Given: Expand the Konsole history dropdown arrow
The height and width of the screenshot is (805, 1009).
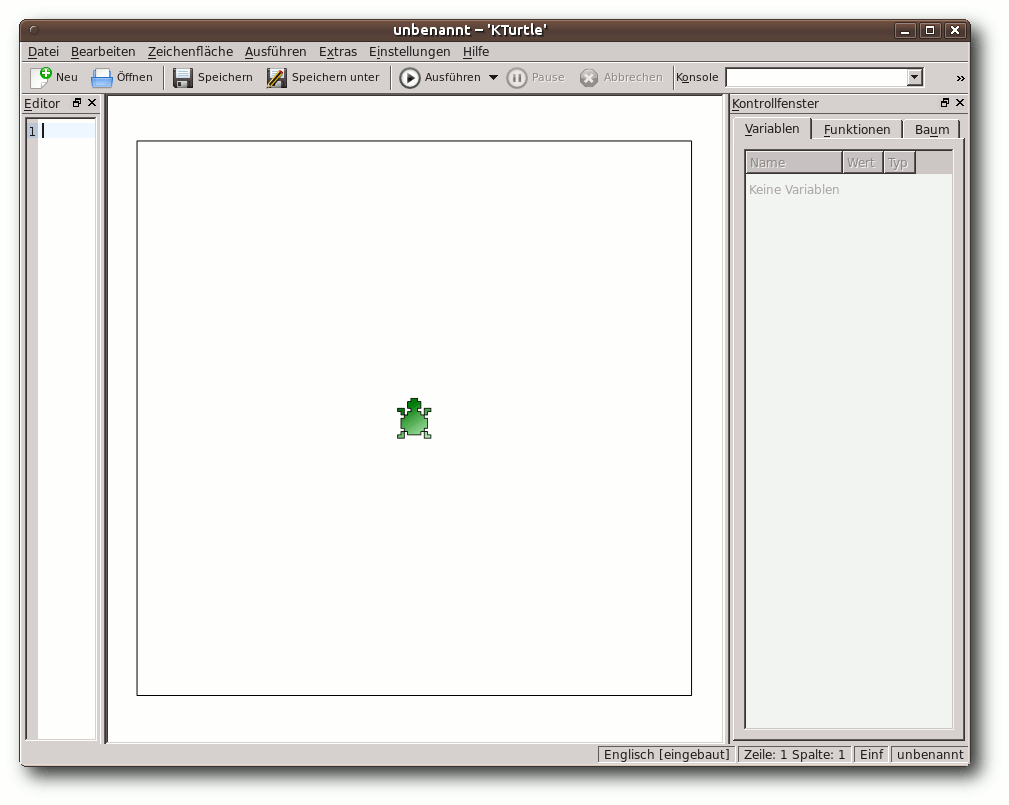Looking at the screenshot, I should pyautogui.click(x=915, y=78).
